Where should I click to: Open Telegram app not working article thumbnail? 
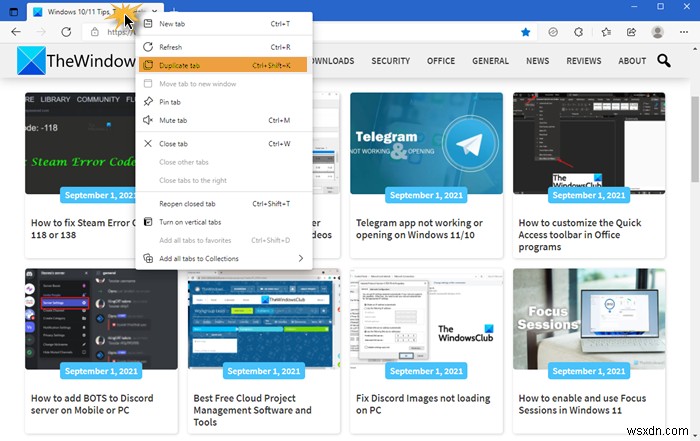426,143
